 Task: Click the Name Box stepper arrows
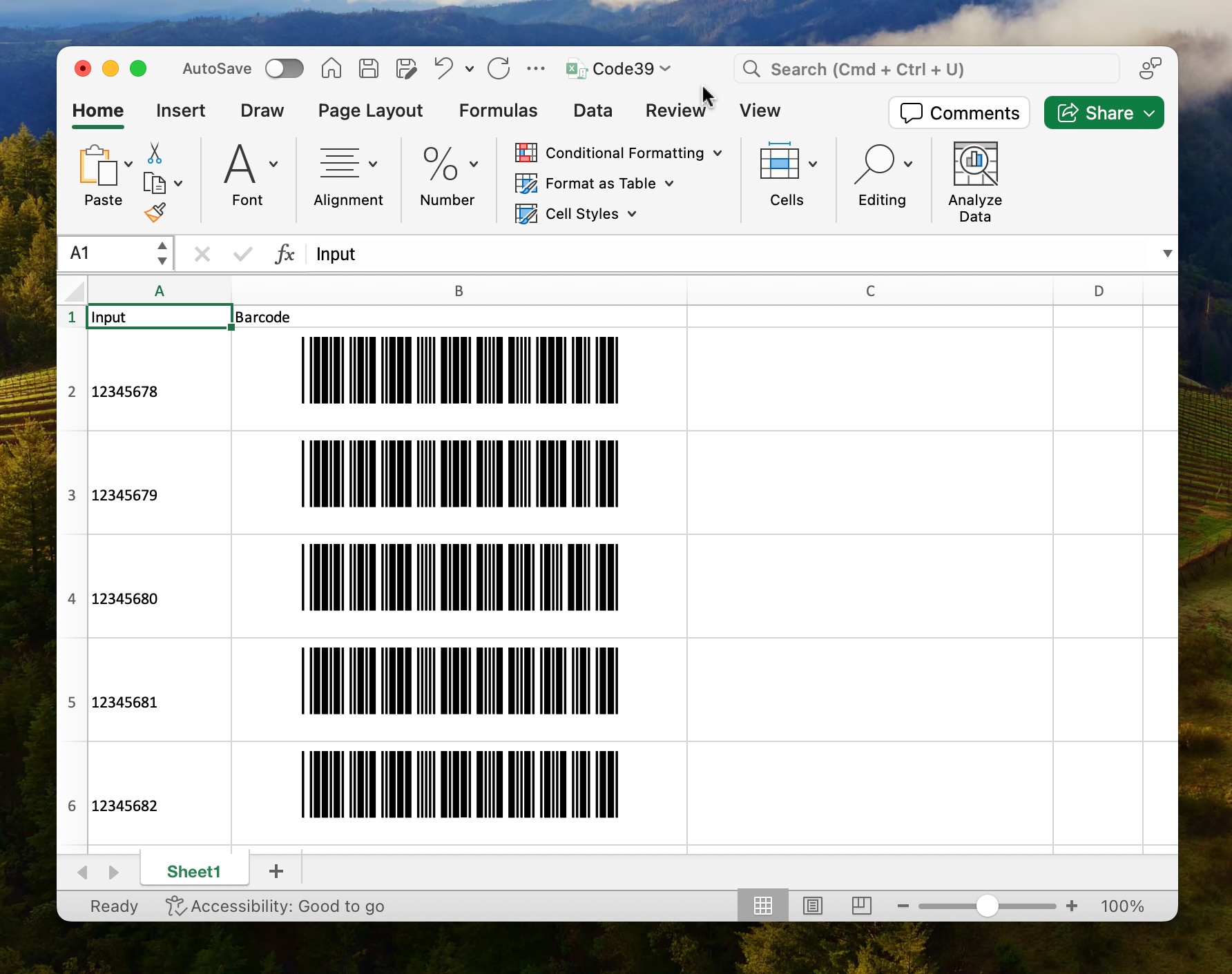162,253
